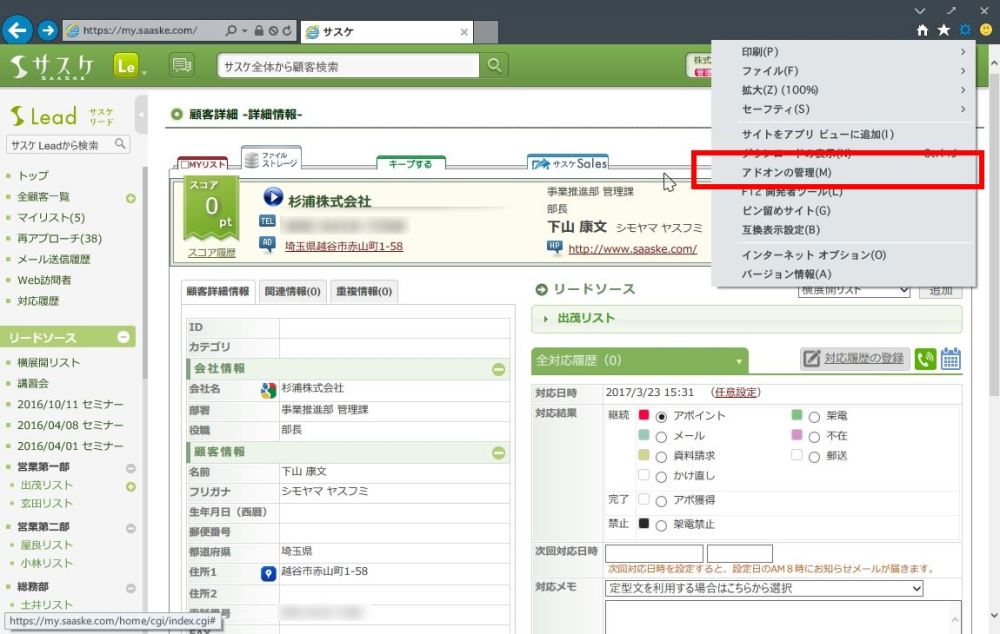Collapse the 会社情報 section
Viewport: 1000px width, 634px height.
(499, 369)
